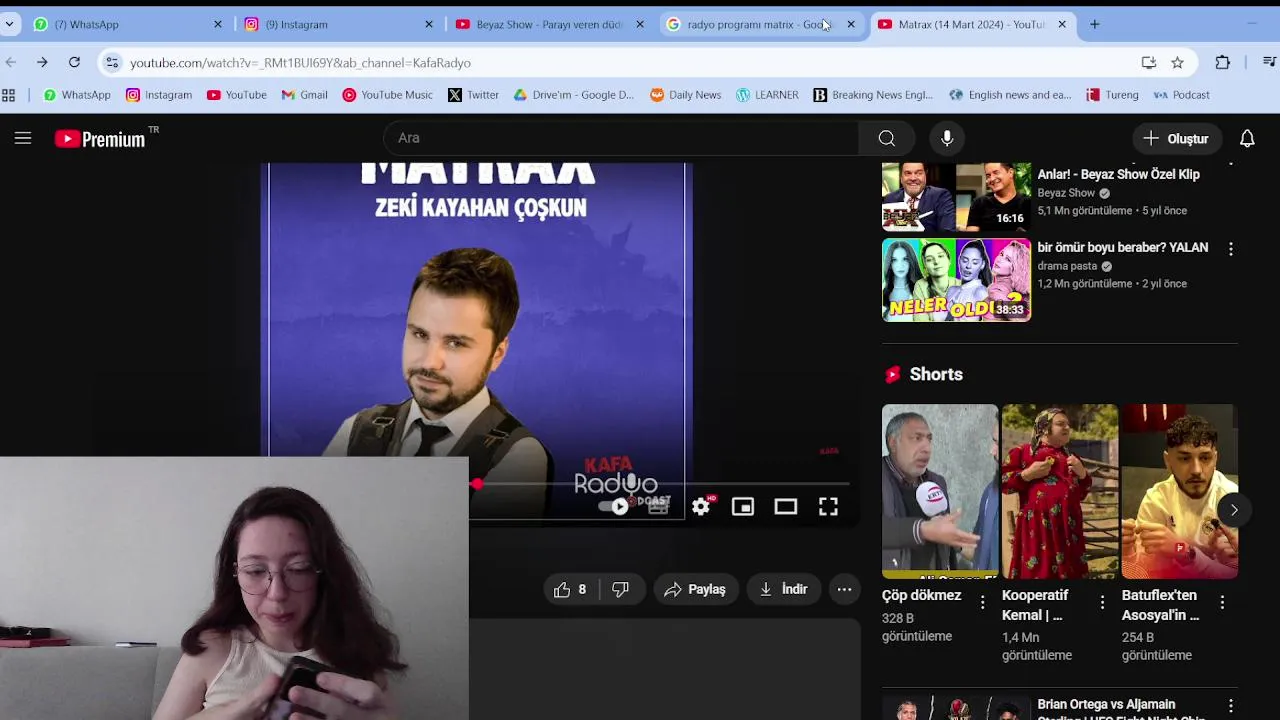Open browser extensions puzzle icon
The width and height of the screenshot is (1280, 720).
click(1223, 62)
